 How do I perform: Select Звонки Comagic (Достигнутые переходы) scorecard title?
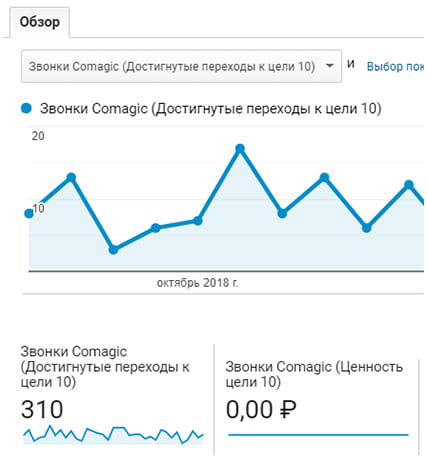pos(105,367)
